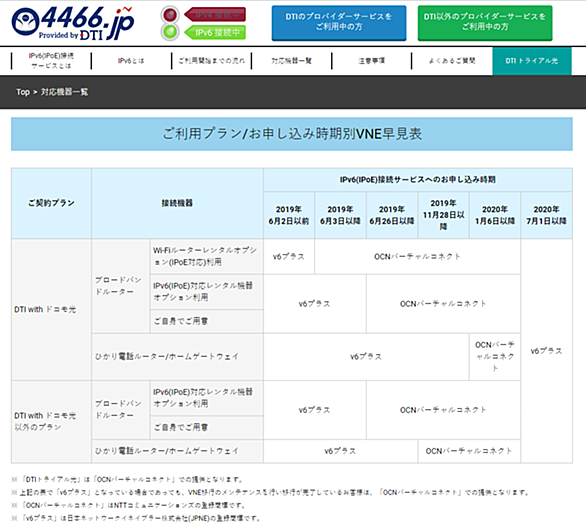Screen dimensions: 586x531
Task: Go to the IPv6とは menu item
Action: pyautogui.click(x=131, y=61)
